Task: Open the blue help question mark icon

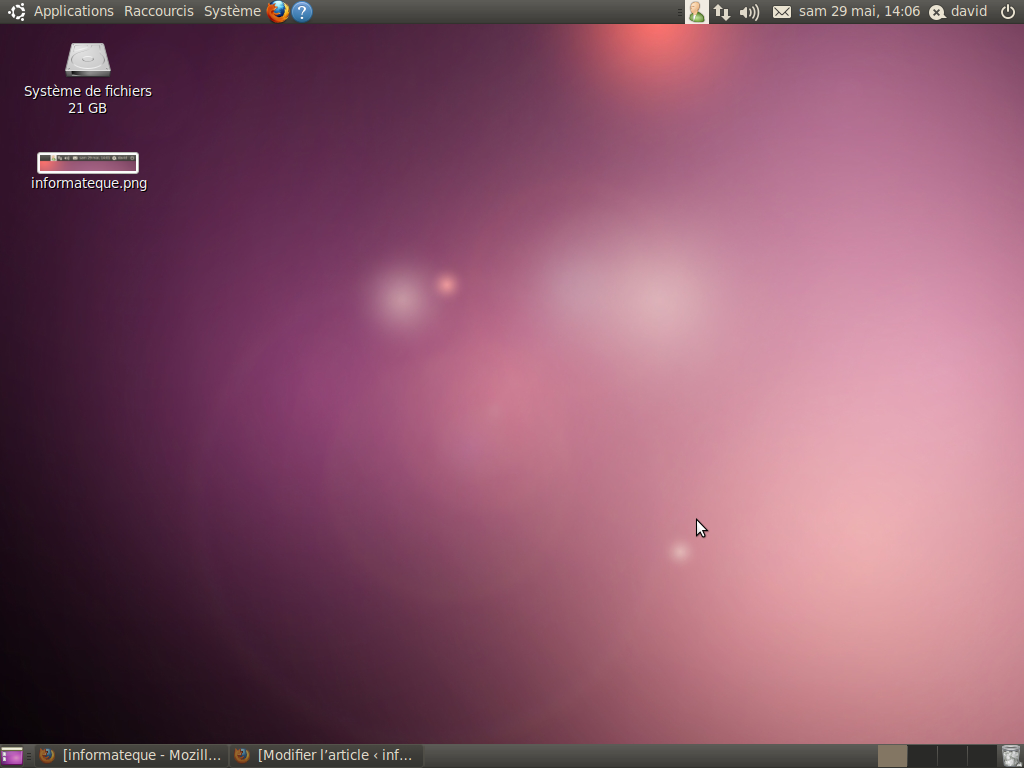Action: pos(302,12)
